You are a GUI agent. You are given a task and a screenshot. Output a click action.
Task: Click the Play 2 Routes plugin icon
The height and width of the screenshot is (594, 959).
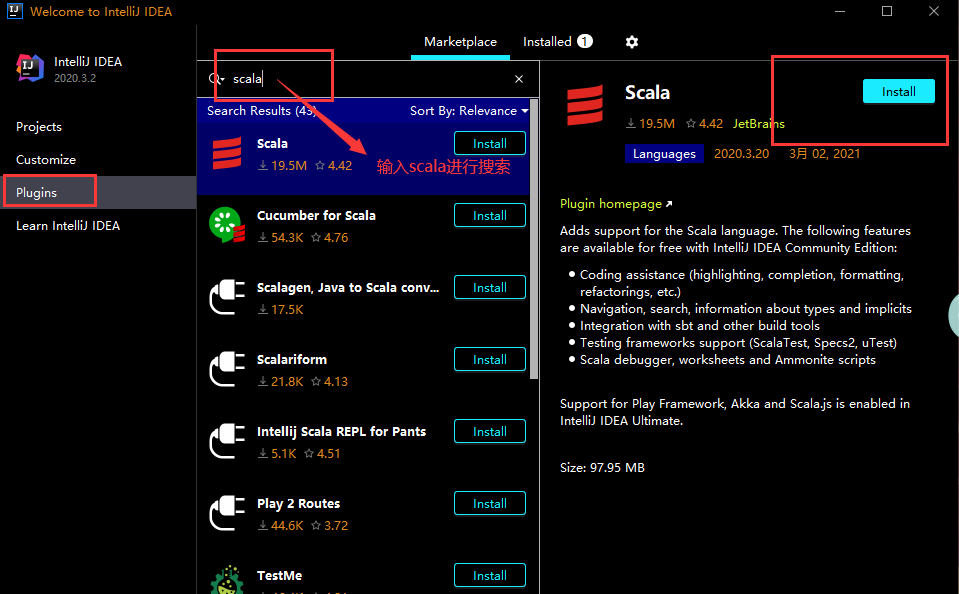click(x=227, y=513)
